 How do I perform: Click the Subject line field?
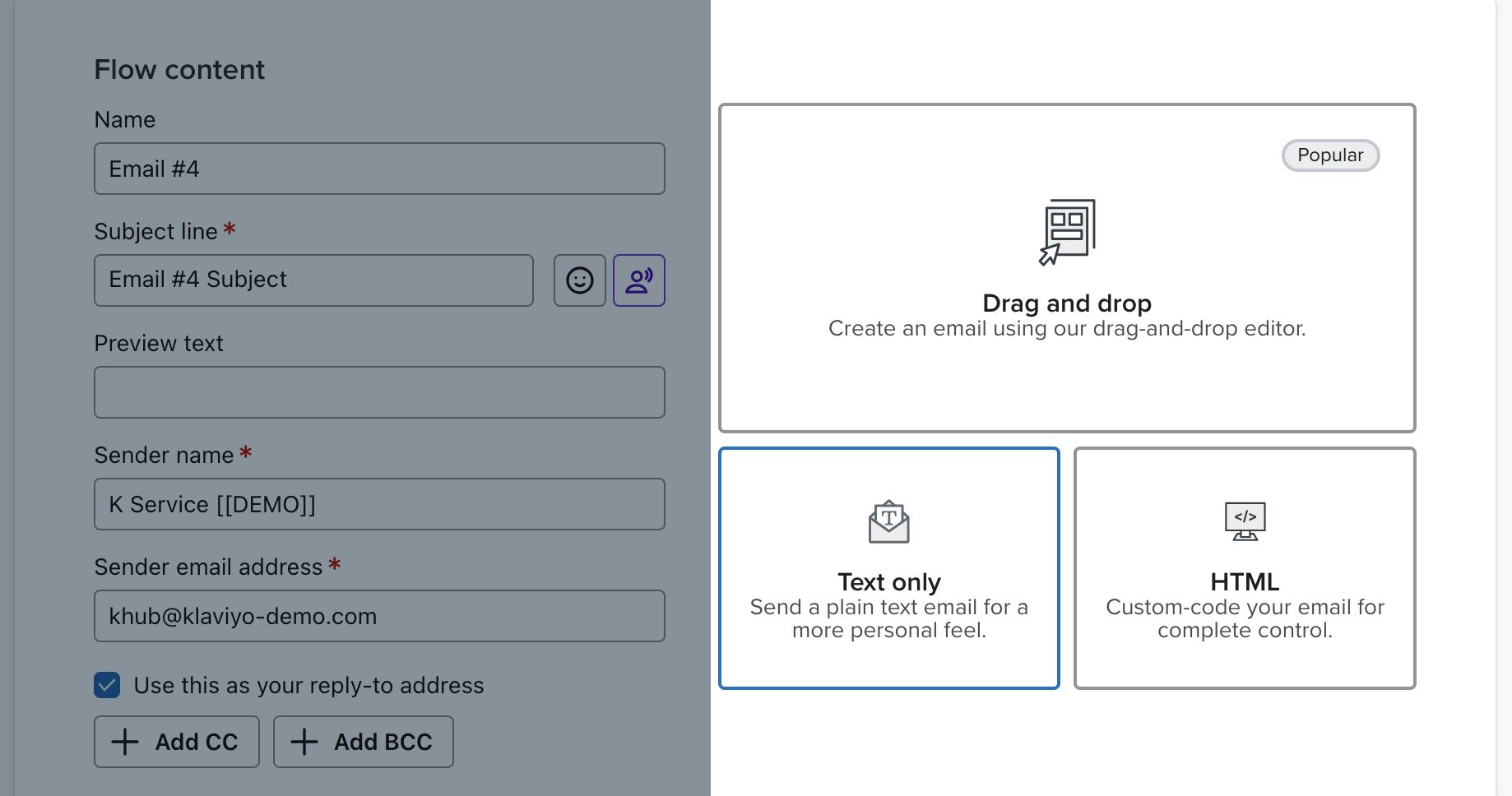point(313,280)
